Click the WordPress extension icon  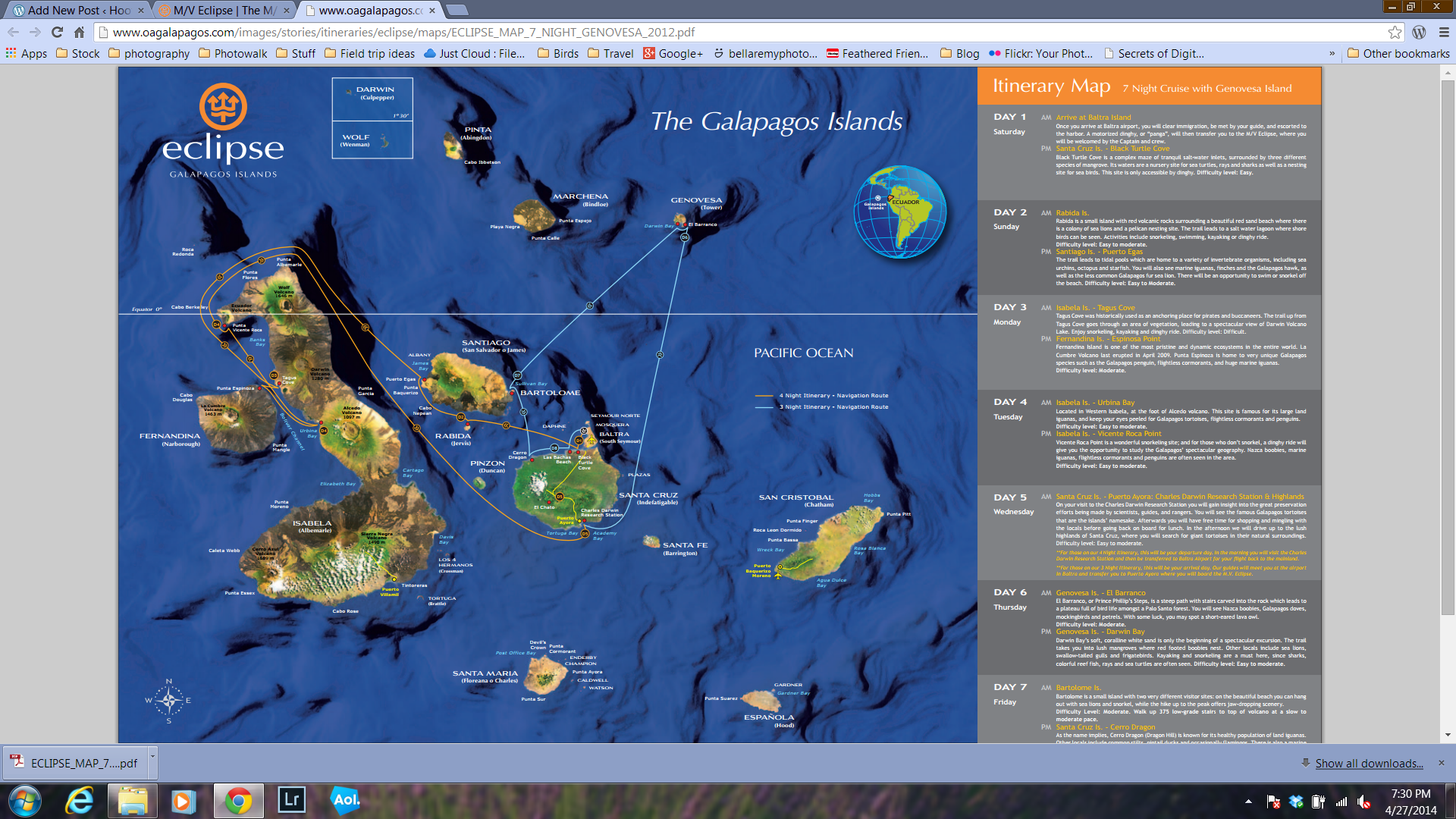coord(1419,32)
